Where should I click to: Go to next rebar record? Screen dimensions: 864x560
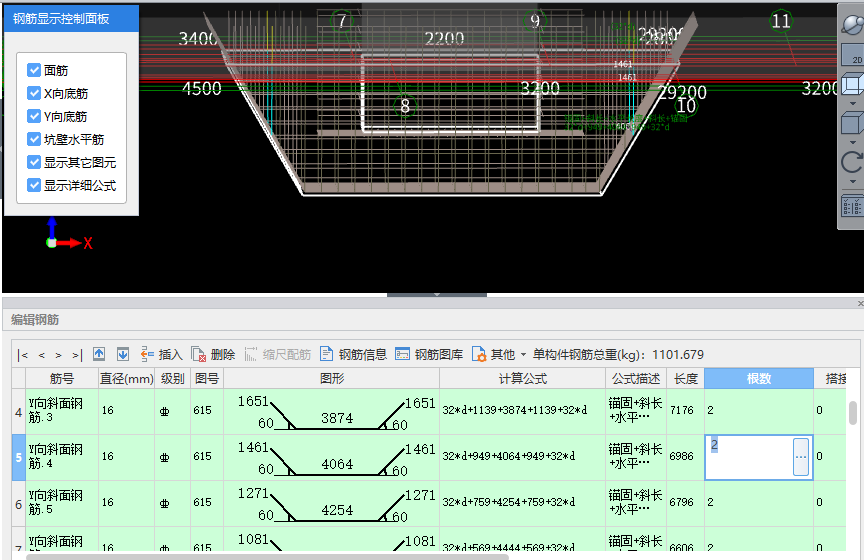58,356
